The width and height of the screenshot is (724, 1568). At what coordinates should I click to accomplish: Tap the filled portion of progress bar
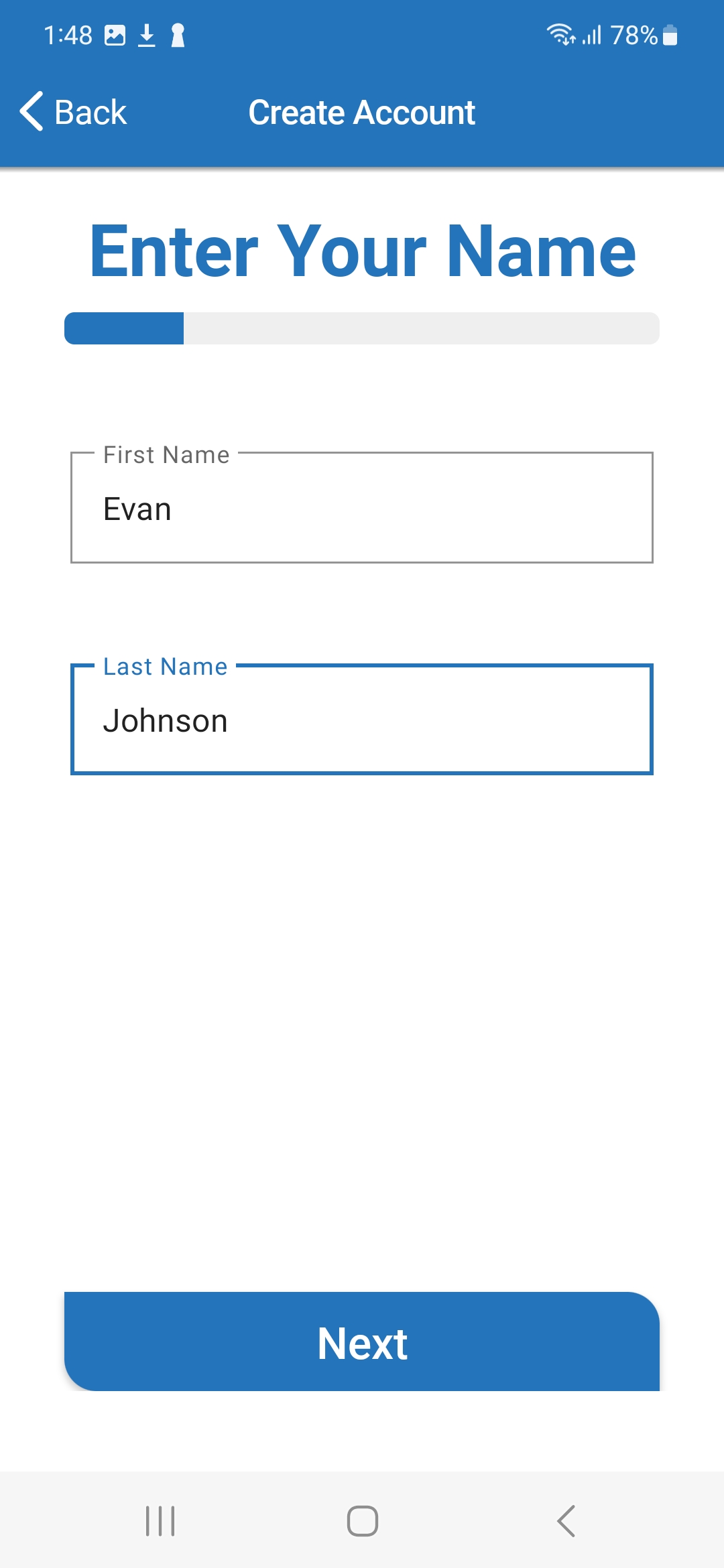(x=124, y=328)
